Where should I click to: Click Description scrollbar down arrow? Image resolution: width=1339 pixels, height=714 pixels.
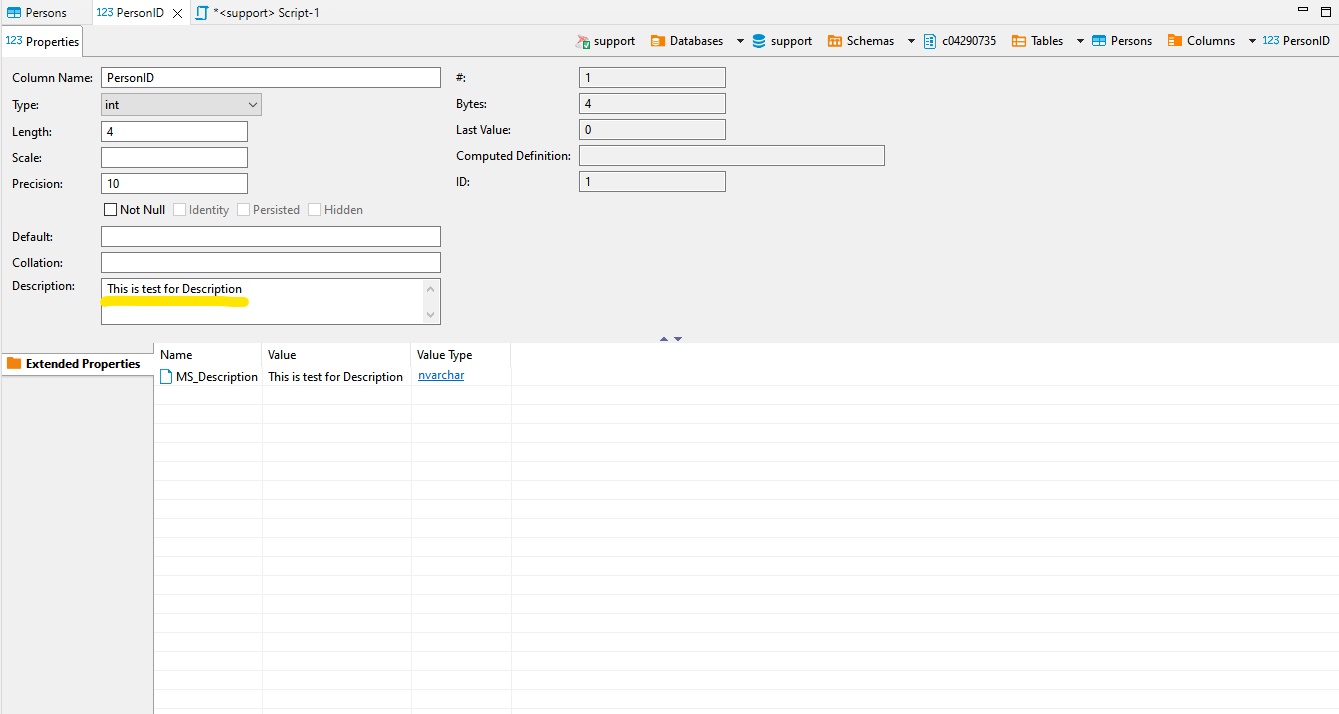click(x=431, y=314)
